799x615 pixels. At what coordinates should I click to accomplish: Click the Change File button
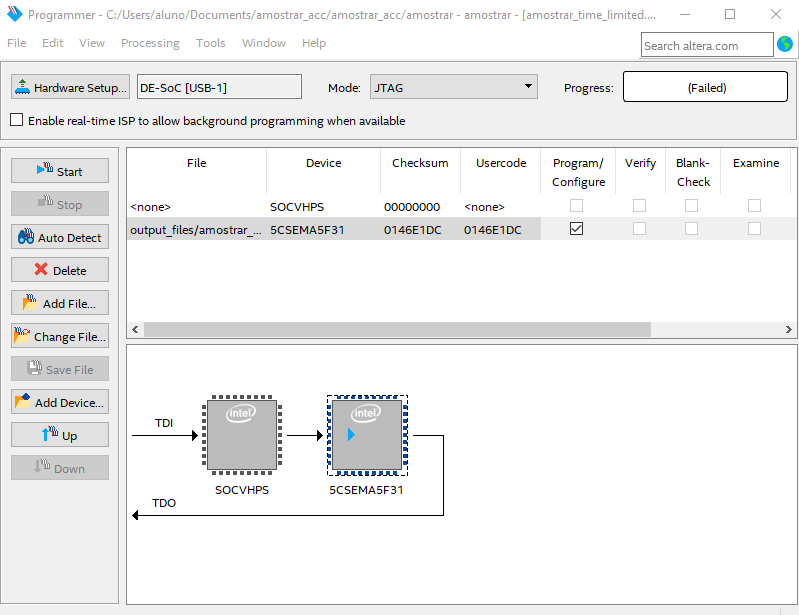click(x=60, y=336)
